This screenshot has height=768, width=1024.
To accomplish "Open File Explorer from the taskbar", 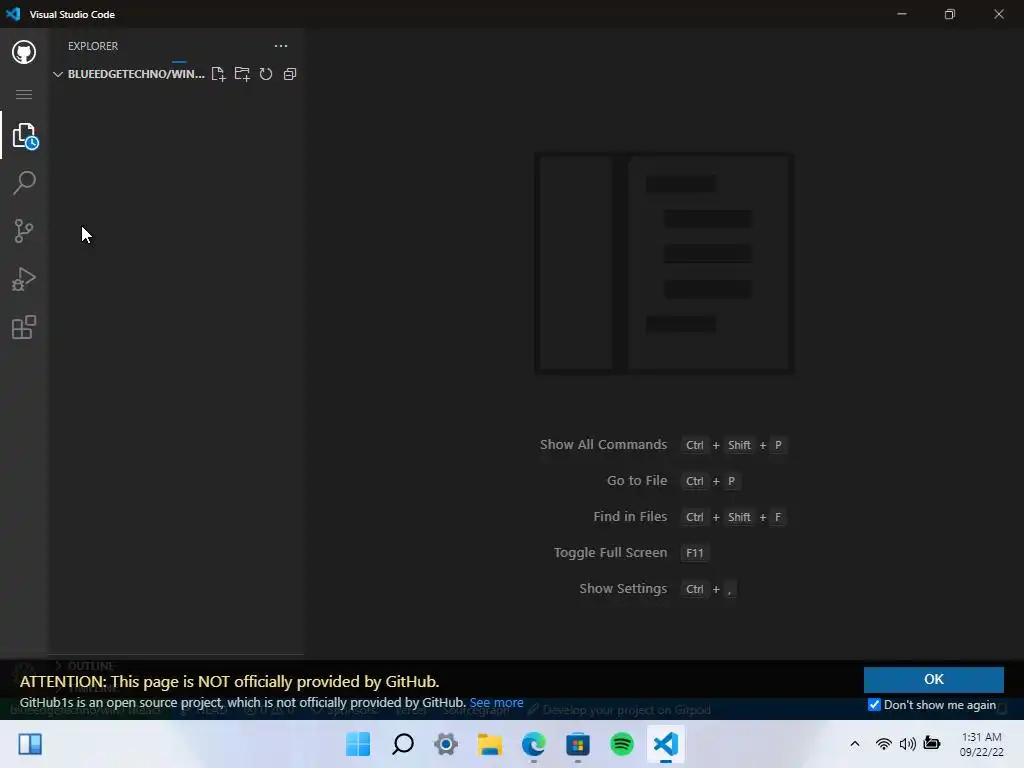I will click(x=490, y=744).
